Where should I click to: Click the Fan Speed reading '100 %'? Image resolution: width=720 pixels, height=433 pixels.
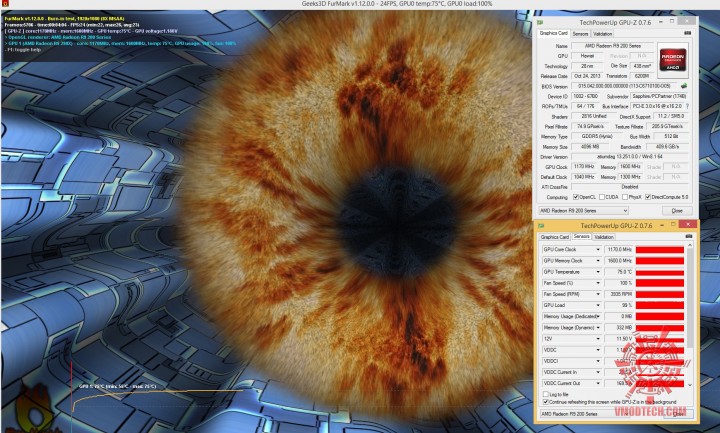coord(619,283)
